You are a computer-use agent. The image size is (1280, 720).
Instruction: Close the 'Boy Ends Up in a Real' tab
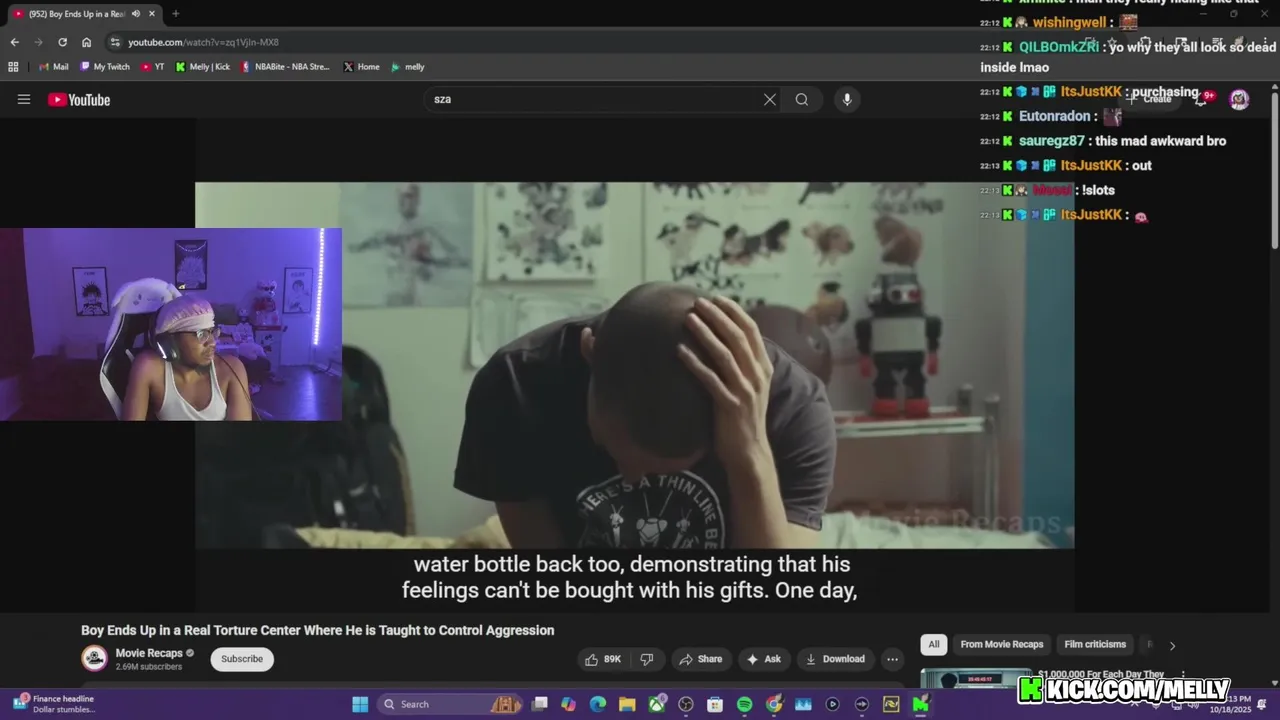[x=152, y=14]
